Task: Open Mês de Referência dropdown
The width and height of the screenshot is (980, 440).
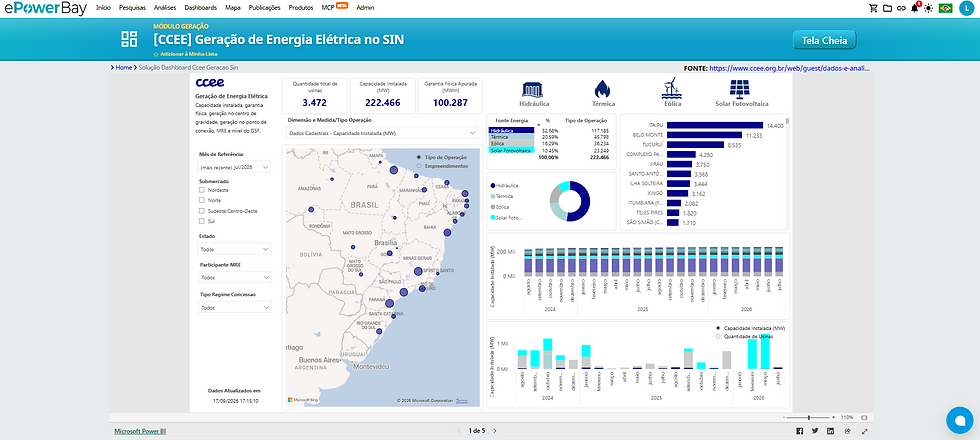Action: (x=234, y=168)
